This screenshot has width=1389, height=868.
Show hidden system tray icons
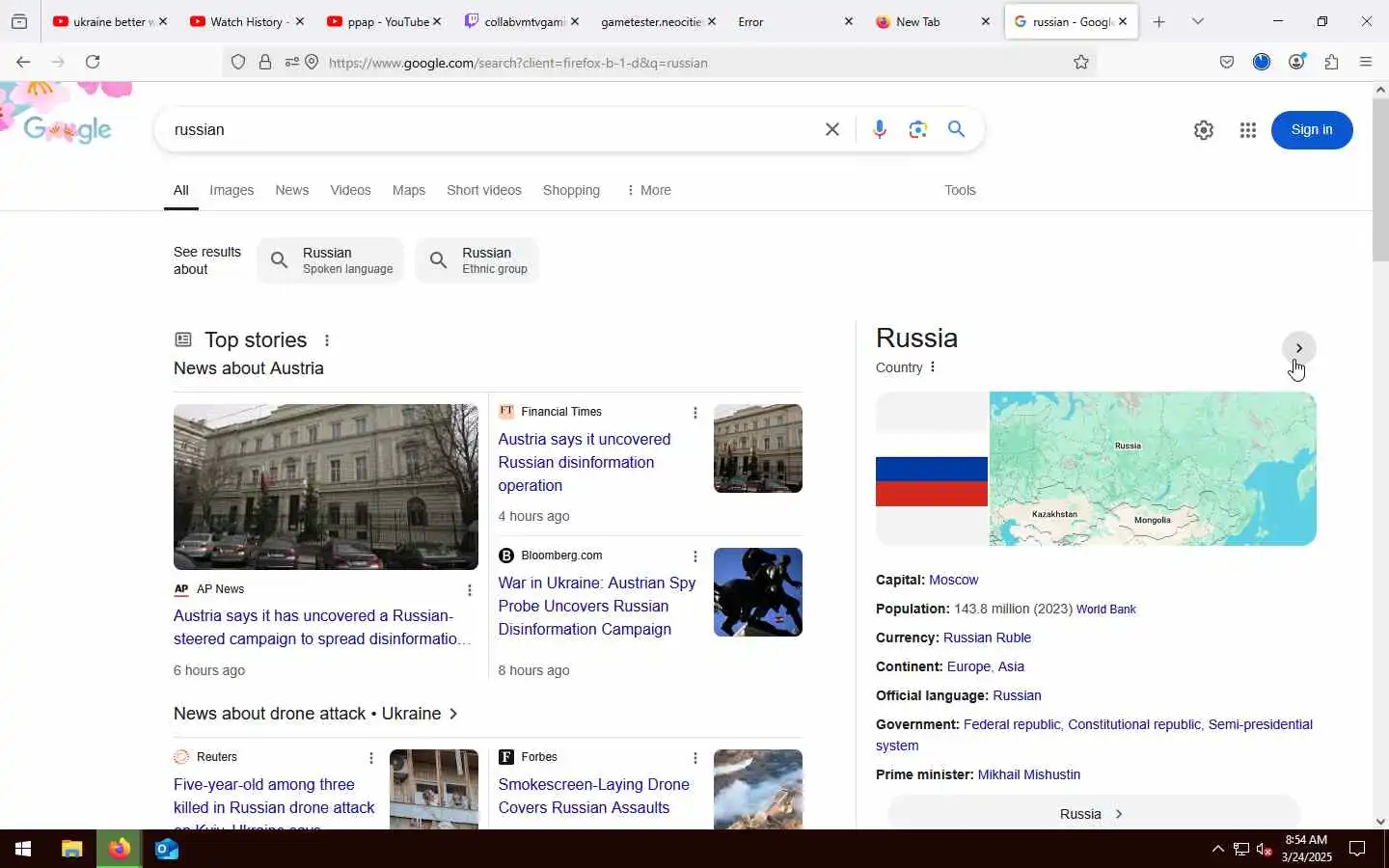1217,849
